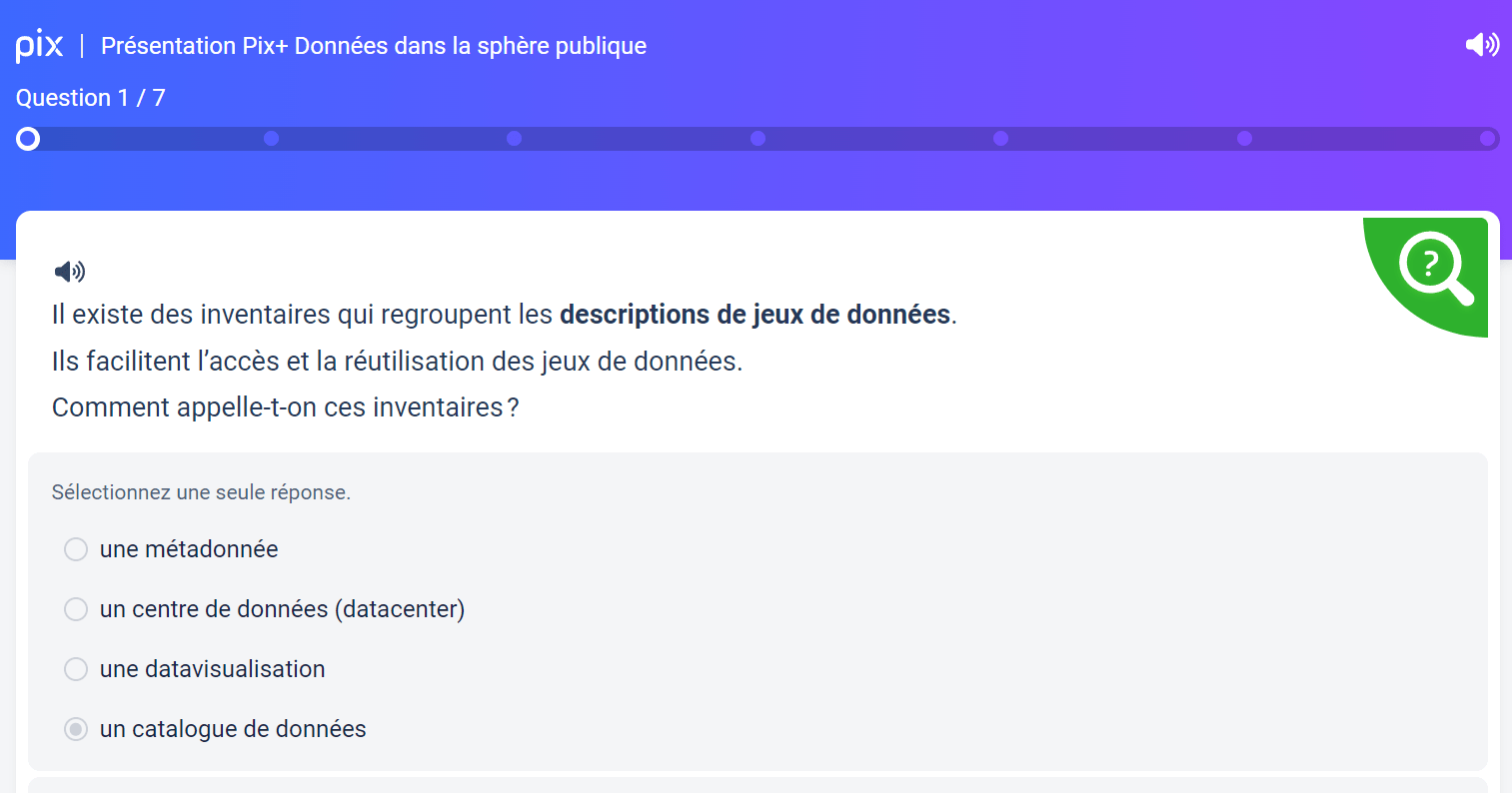
Task: Play audio for the question text
Action: coord(69,271)
